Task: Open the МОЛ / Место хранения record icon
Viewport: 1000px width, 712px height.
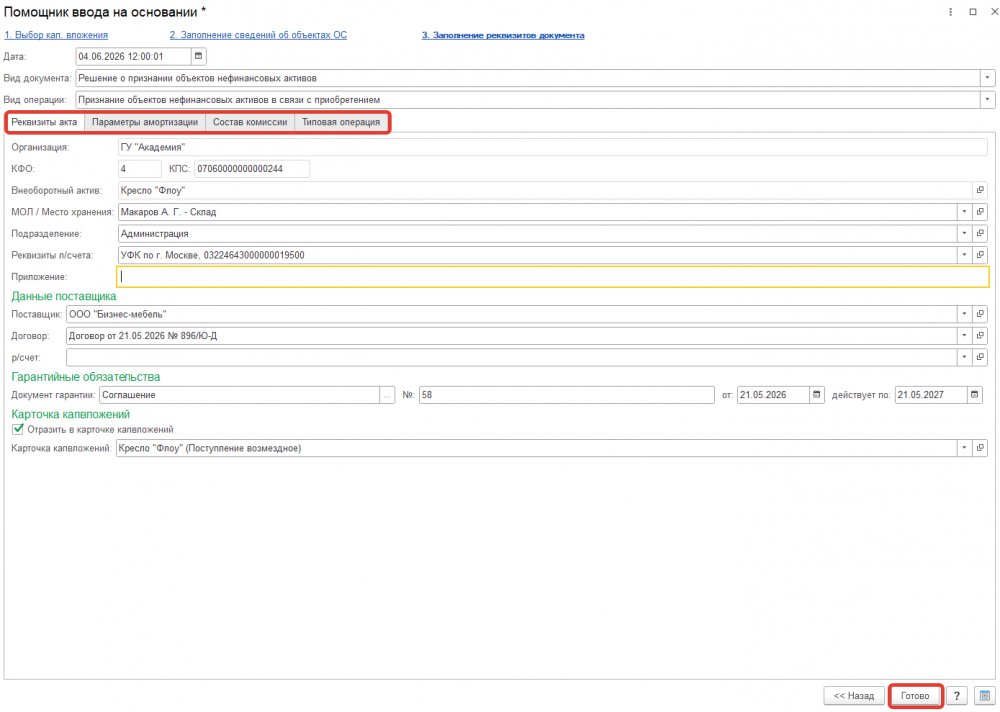Action: pos(980,212)
